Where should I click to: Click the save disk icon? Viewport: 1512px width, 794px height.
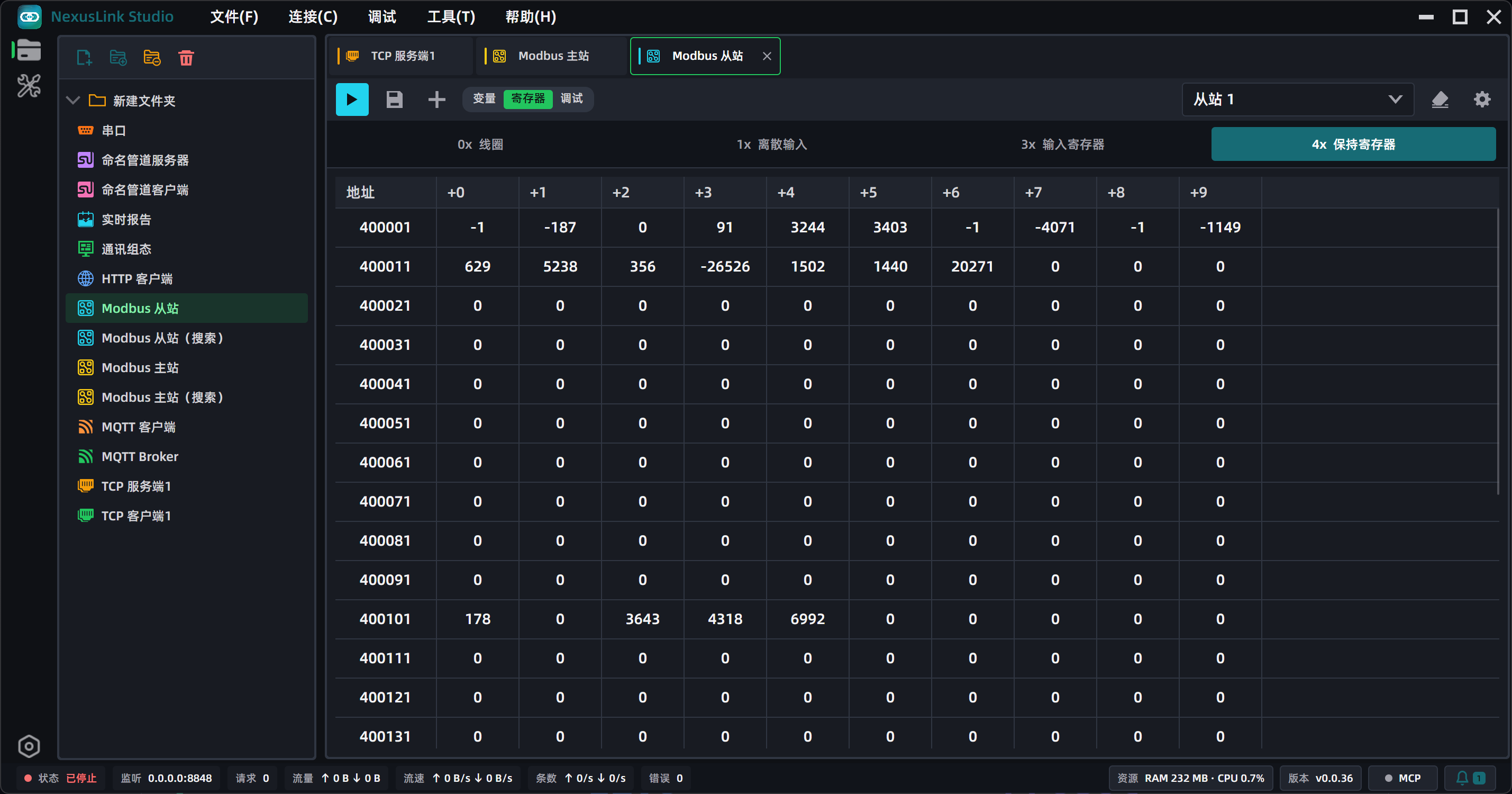pos(395,100)
